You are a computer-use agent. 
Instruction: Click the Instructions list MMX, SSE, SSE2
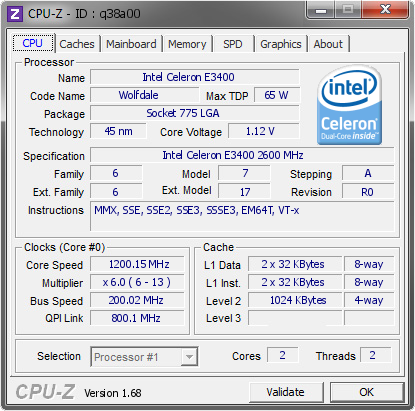coord(242,216)
